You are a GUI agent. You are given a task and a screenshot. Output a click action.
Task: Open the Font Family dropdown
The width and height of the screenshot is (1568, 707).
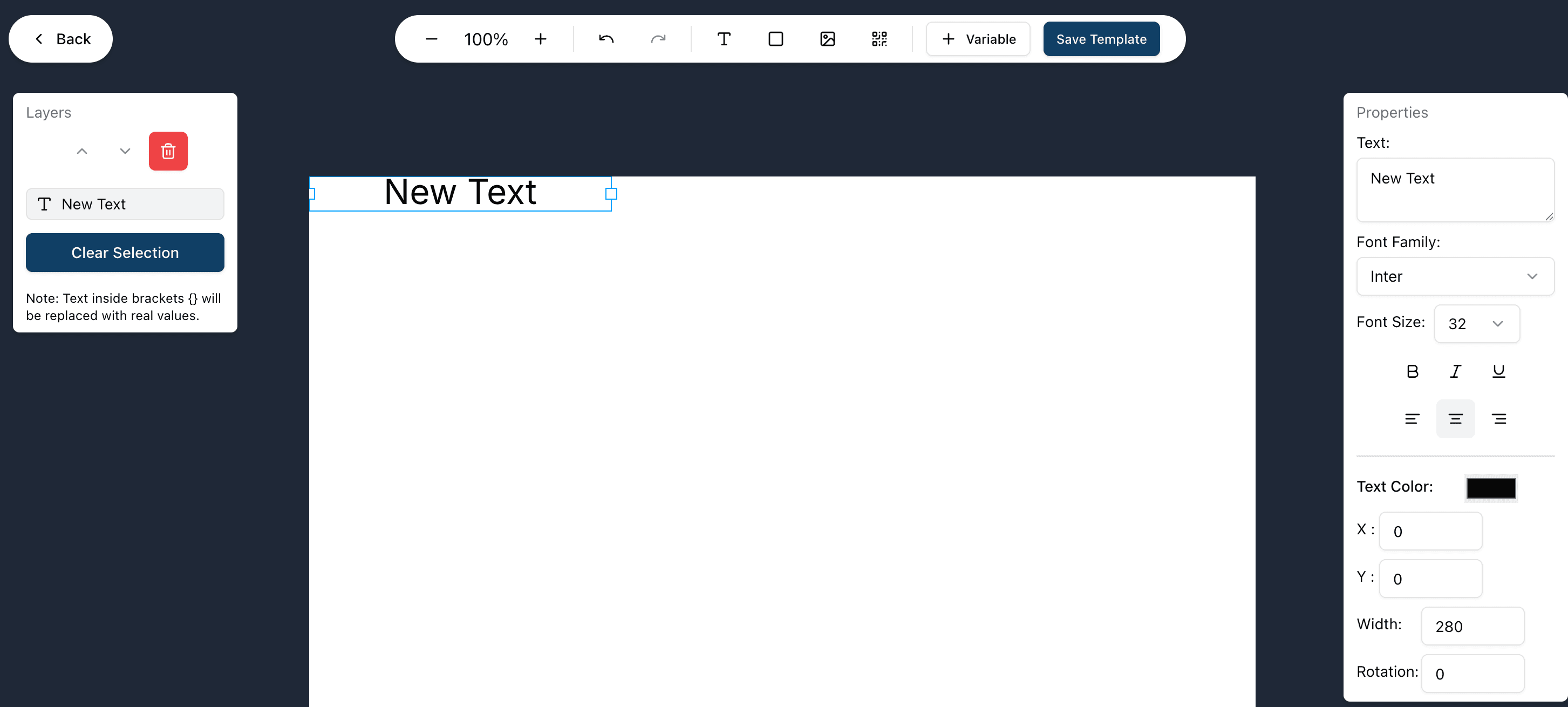tap(1455, 276)
